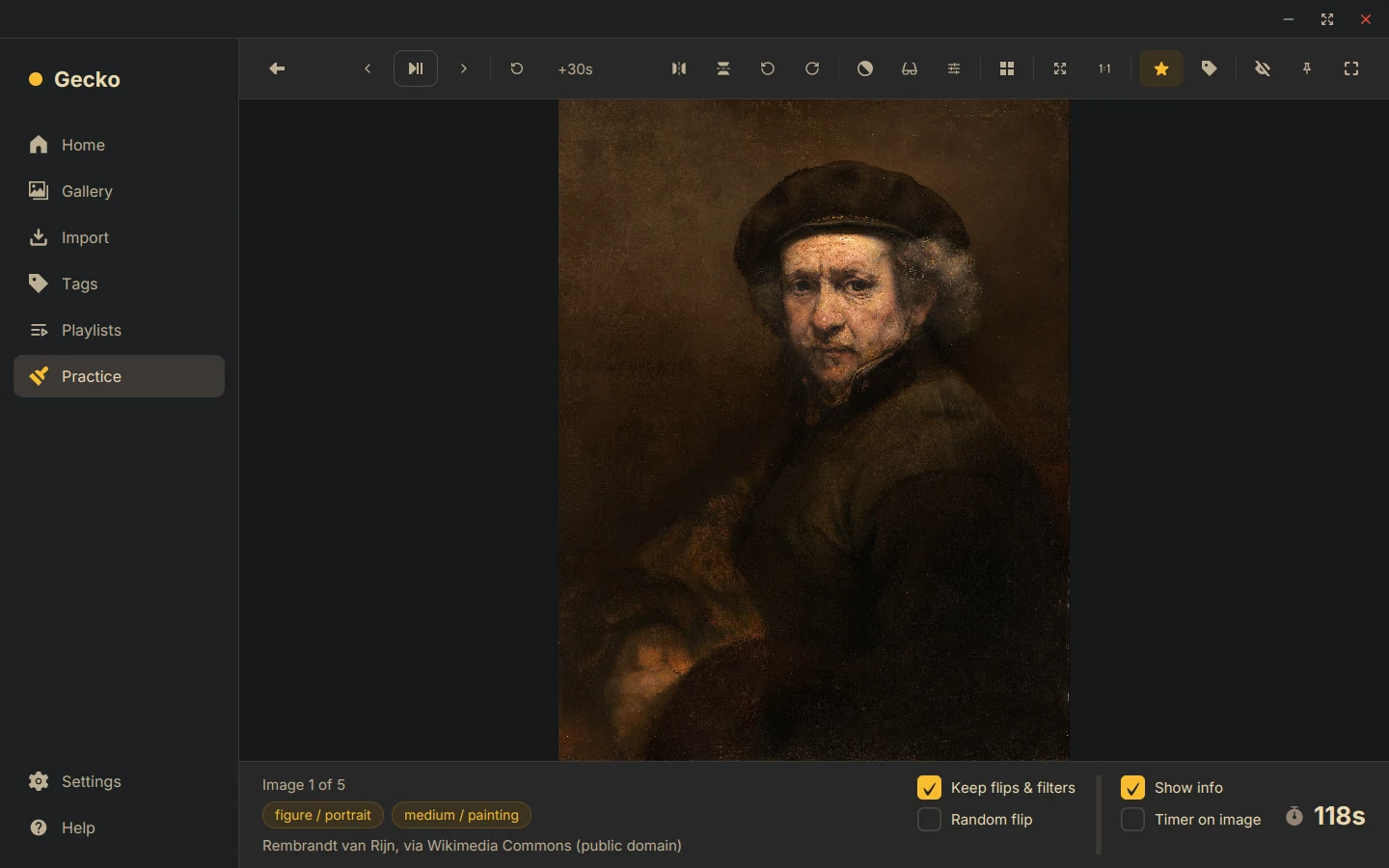Add 30 seconds with the +30s button

[x=576, y=69]
